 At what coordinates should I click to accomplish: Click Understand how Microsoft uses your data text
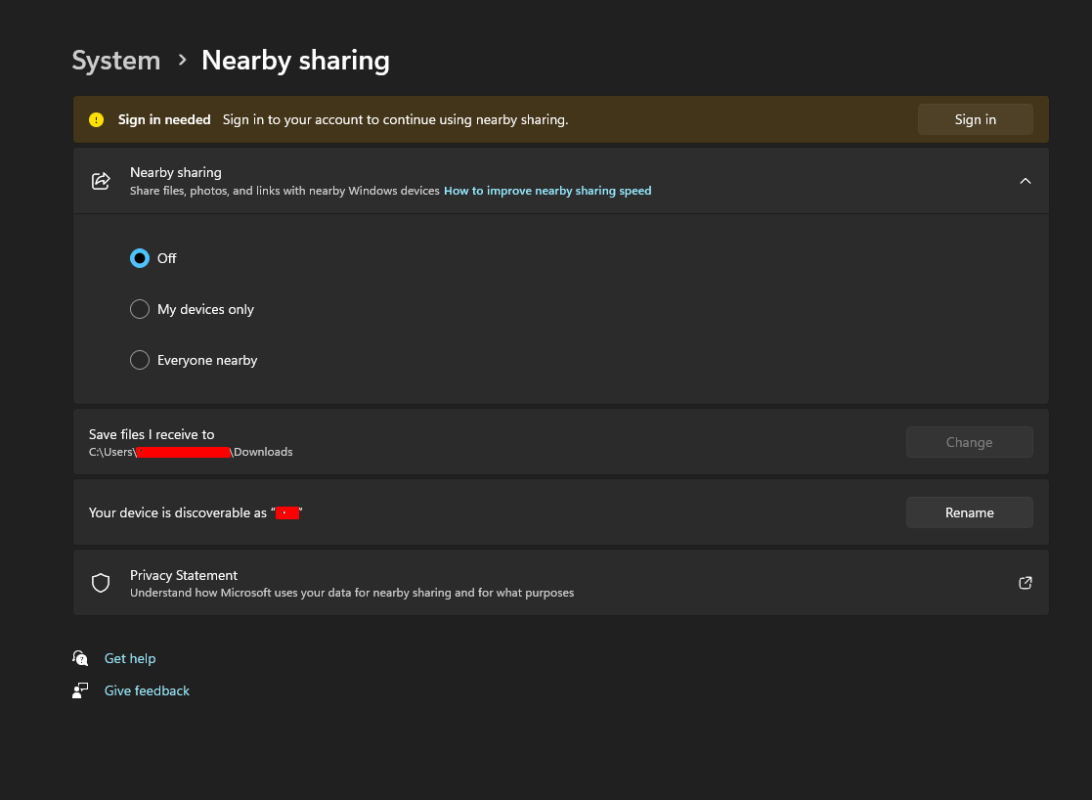pyautogui.click(x=352, y=593)
